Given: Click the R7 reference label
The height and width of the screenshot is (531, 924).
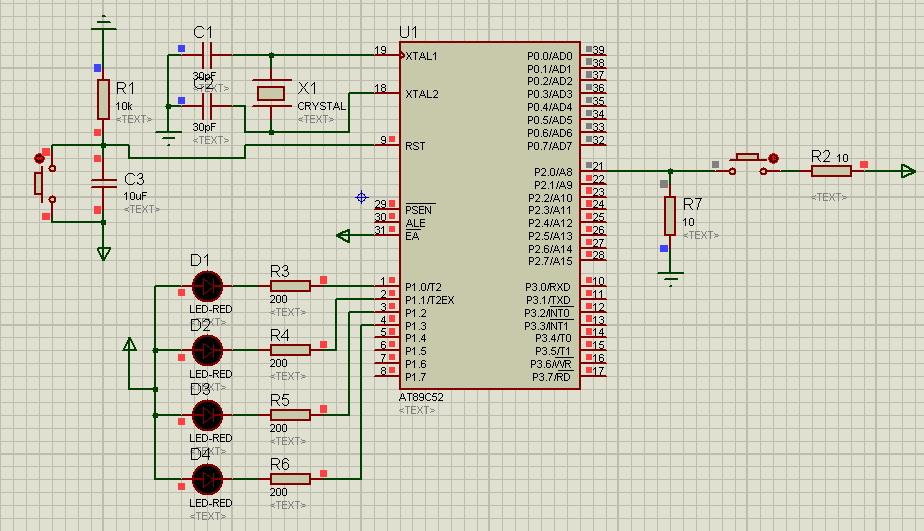Looking at the screenshot, I should click(692, 205).
